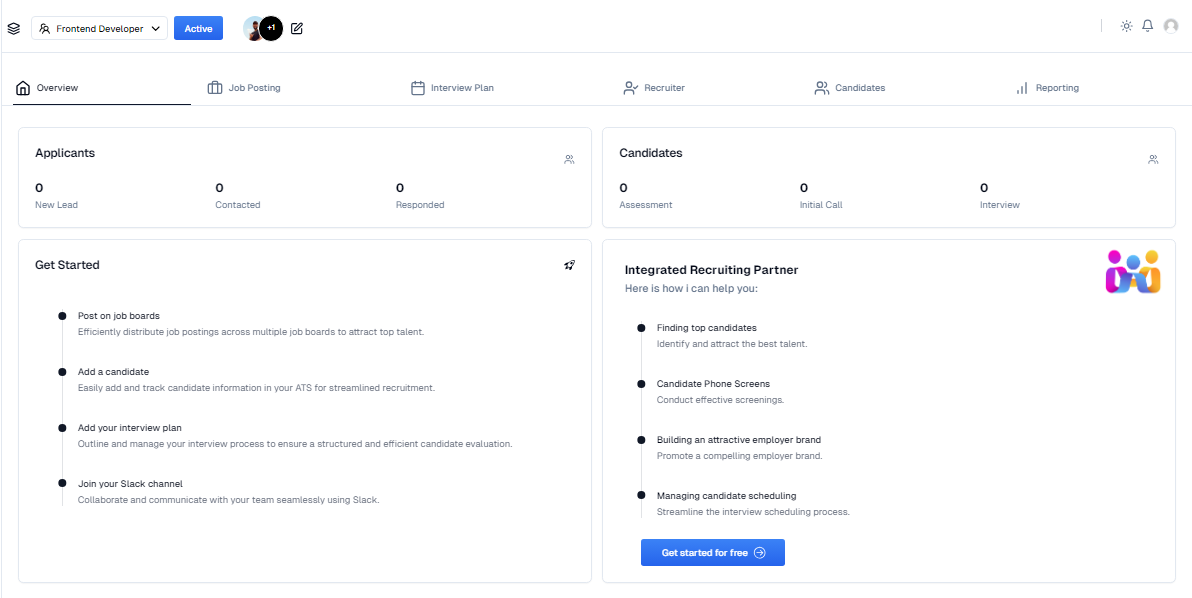Click the Managing candidate scheduling item
The height and width of the screenshot is (598, 1192).
point(753,504)
